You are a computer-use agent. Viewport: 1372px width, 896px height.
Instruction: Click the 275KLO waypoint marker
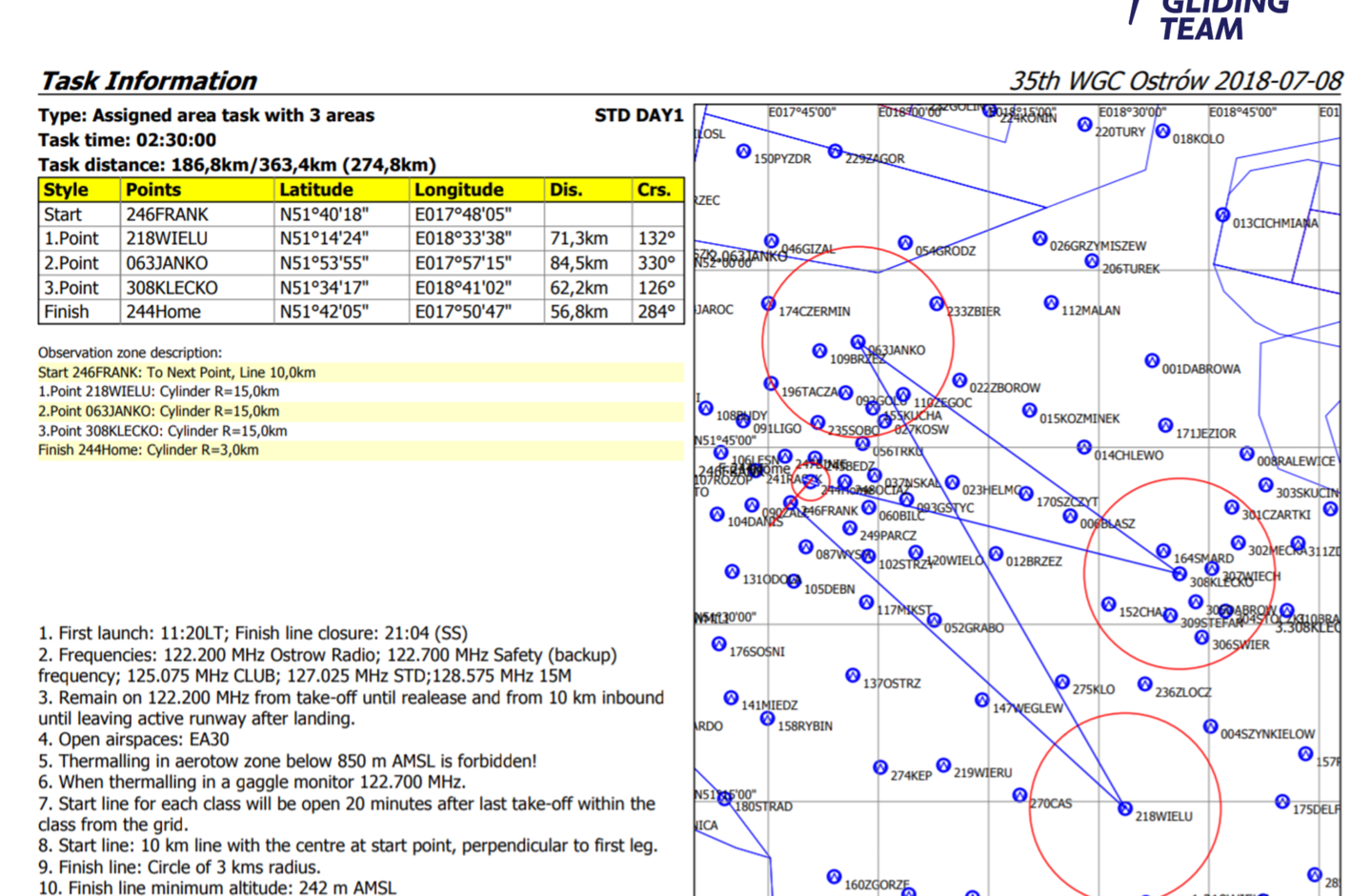click(x=1062, y=682)
